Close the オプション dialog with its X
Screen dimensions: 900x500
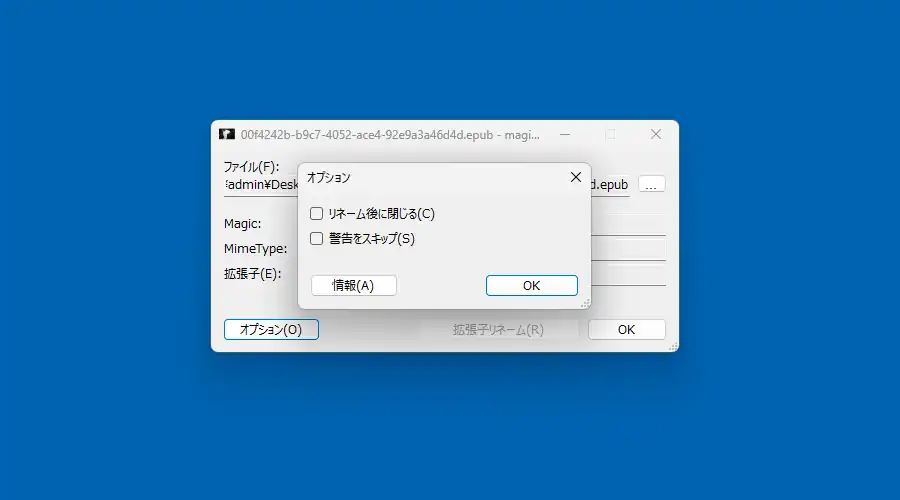(x=576, y=177)
